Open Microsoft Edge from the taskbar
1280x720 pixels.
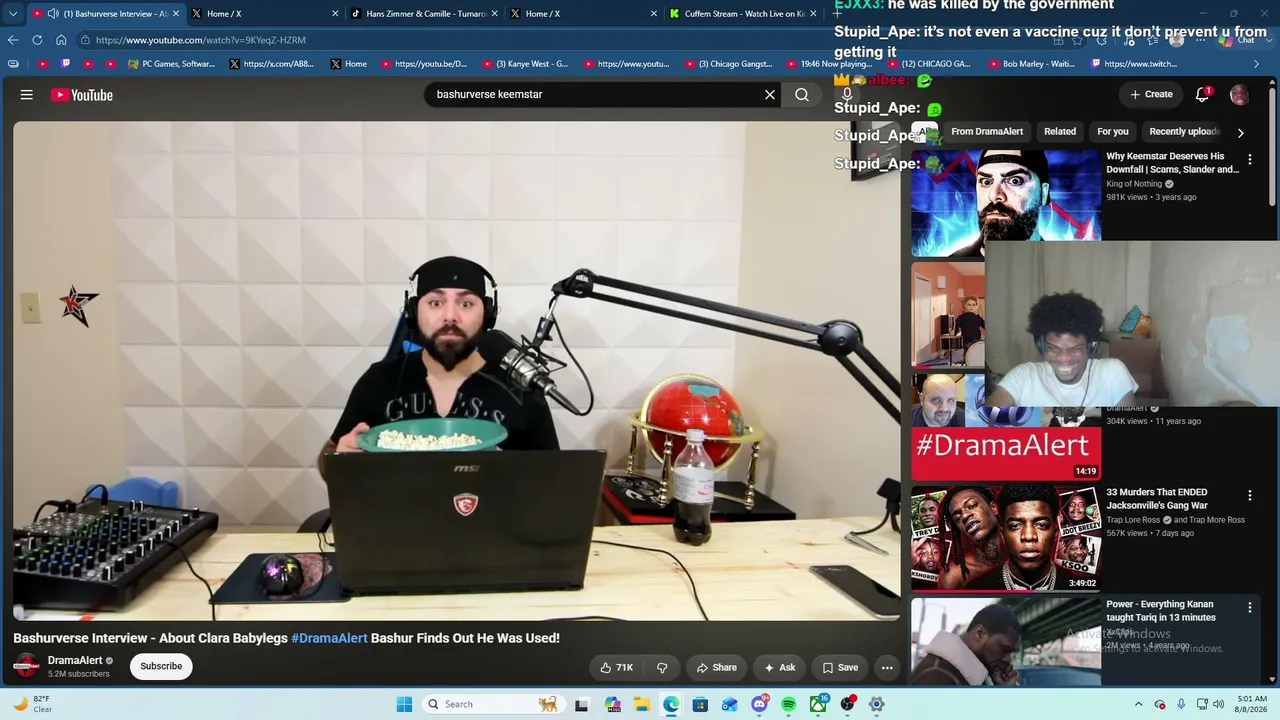click(671, 704)
